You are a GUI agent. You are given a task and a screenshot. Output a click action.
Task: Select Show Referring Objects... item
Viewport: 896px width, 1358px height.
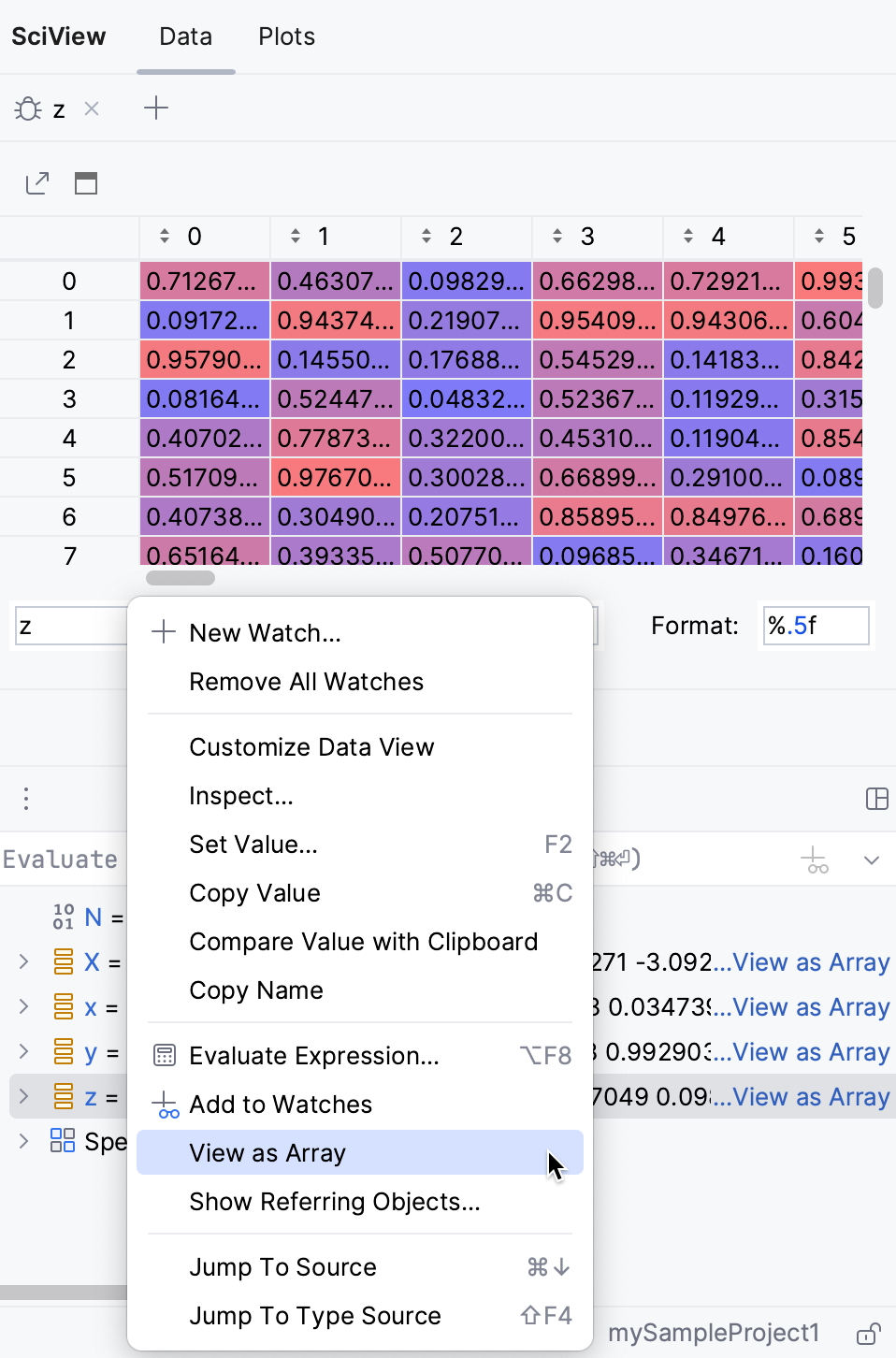click(360, 1202)
